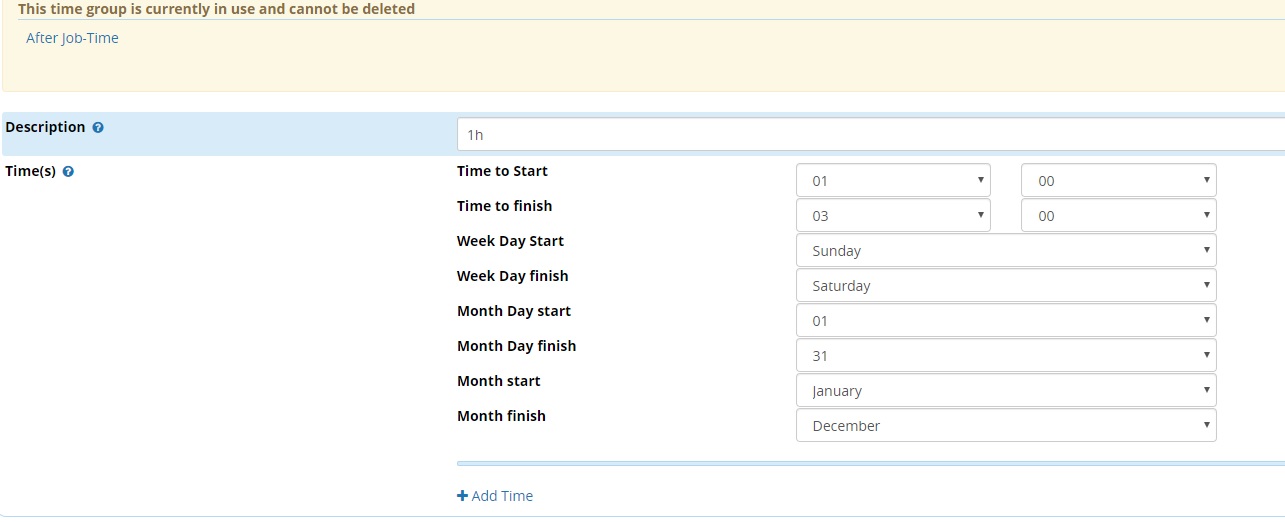Image resolution: width=1285 pixels, height=522 pixels.
Task: Click help icon next to Time(s)
Action: (68, 172)
